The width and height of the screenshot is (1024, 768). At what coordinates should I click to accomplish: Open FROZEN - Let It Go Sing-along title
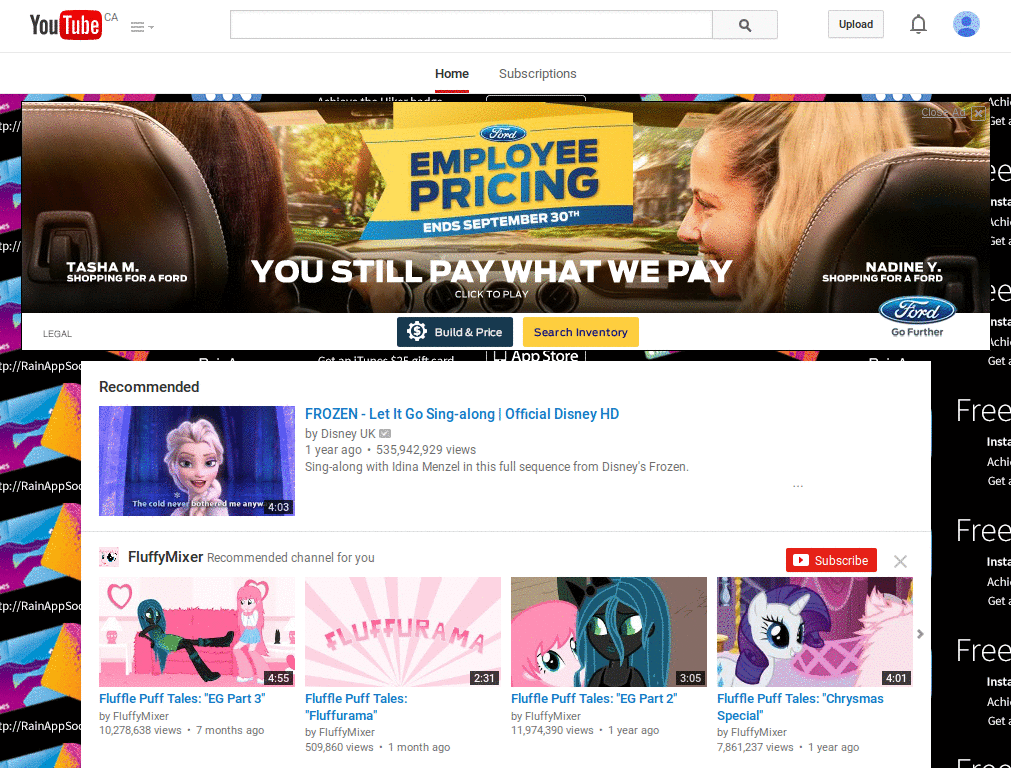tap(462, 414)
